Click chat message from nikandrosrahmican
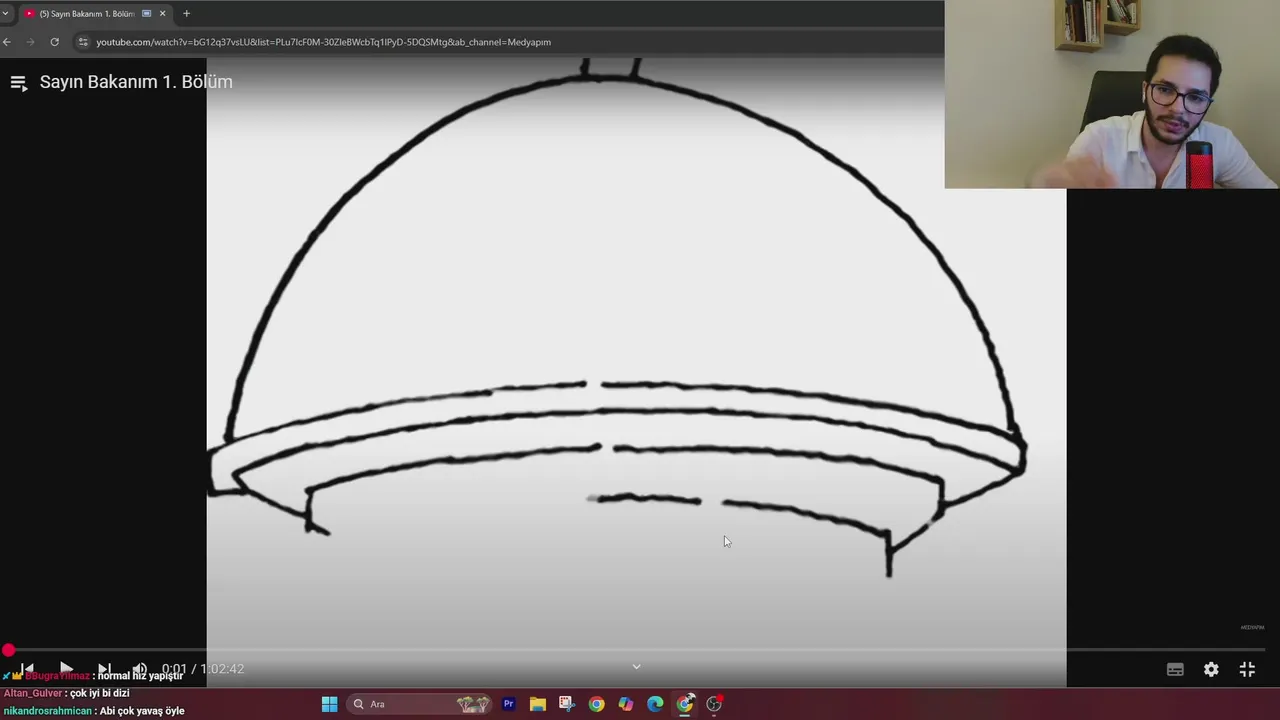The height and width of the screenshot is (720, 1280). pyautogui.click(x=94, y=711)
